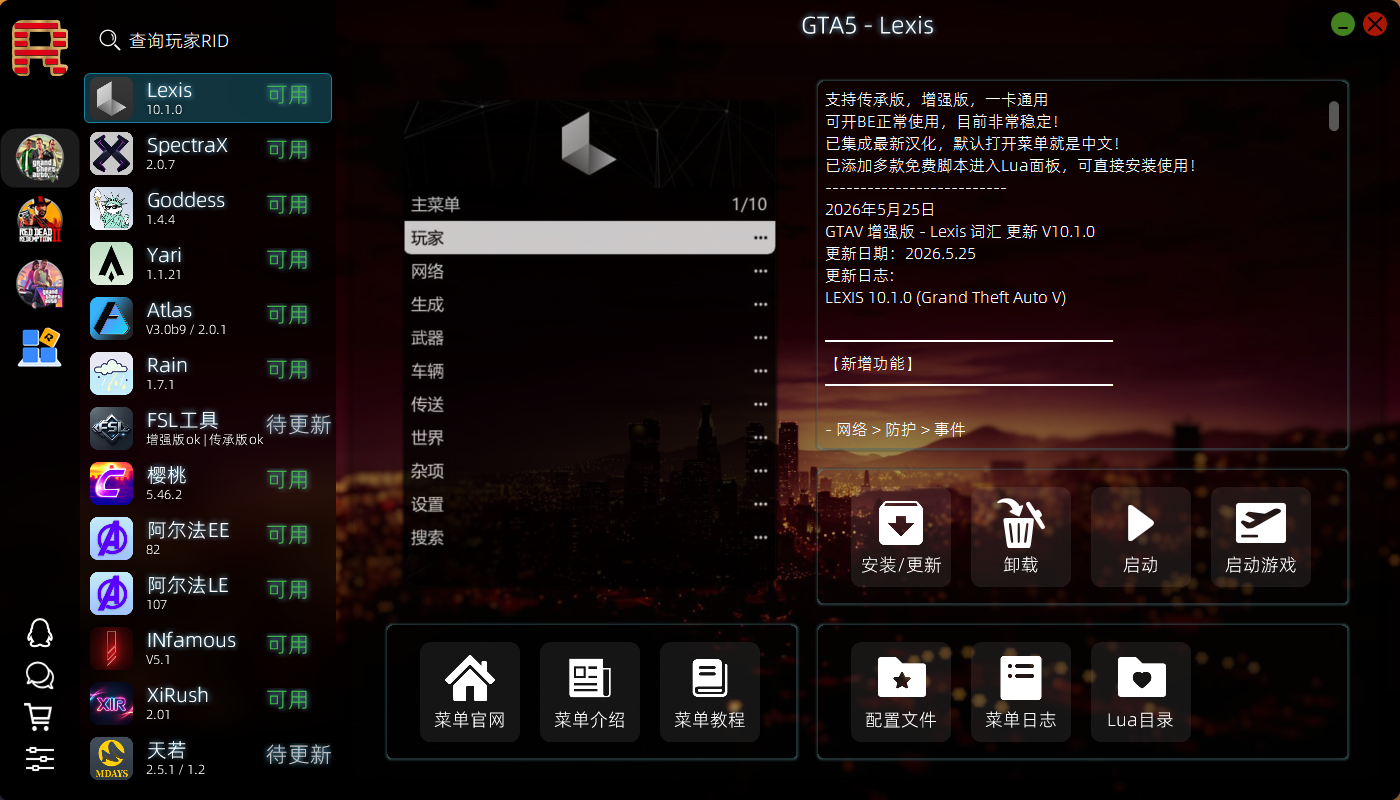Image resolution: width=1400 pixels, height=800 pixels.
Task: Click the red R logo at top left
Action: pos(40,48)
